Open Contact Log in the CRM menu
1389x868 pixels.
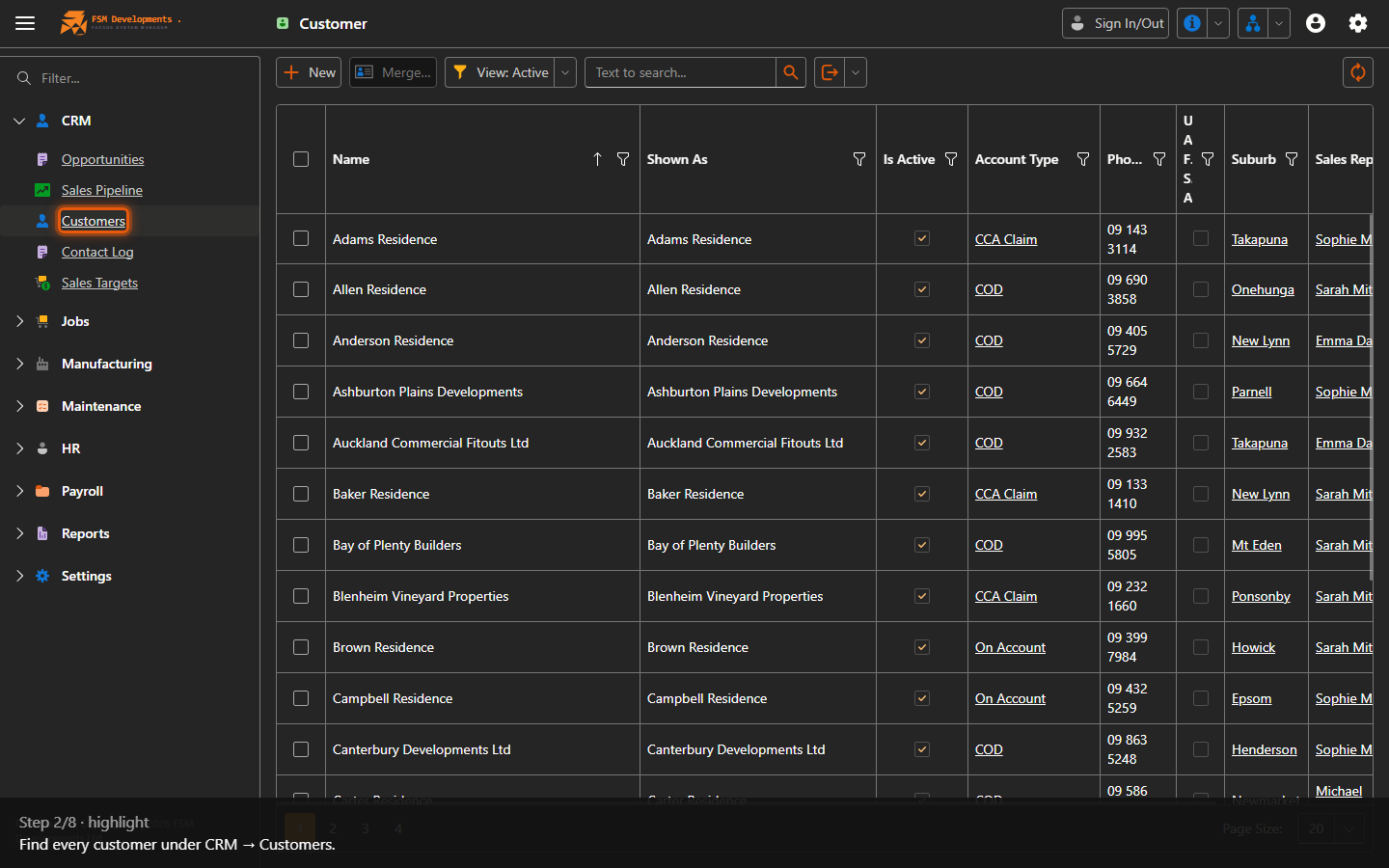[x=97, y=252]
